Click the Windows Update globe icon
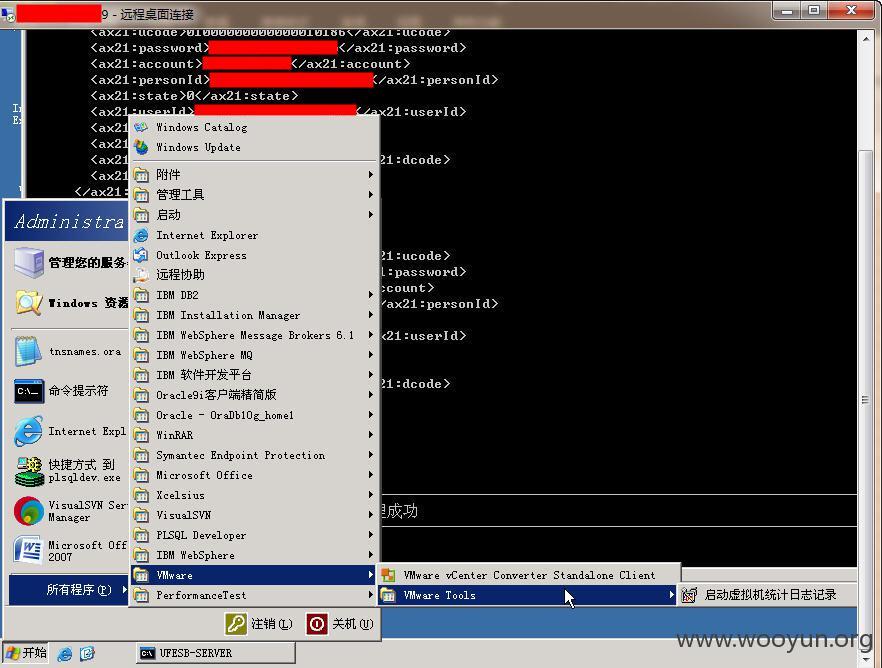This screenshot has width=882, height=668. point(141,147)
